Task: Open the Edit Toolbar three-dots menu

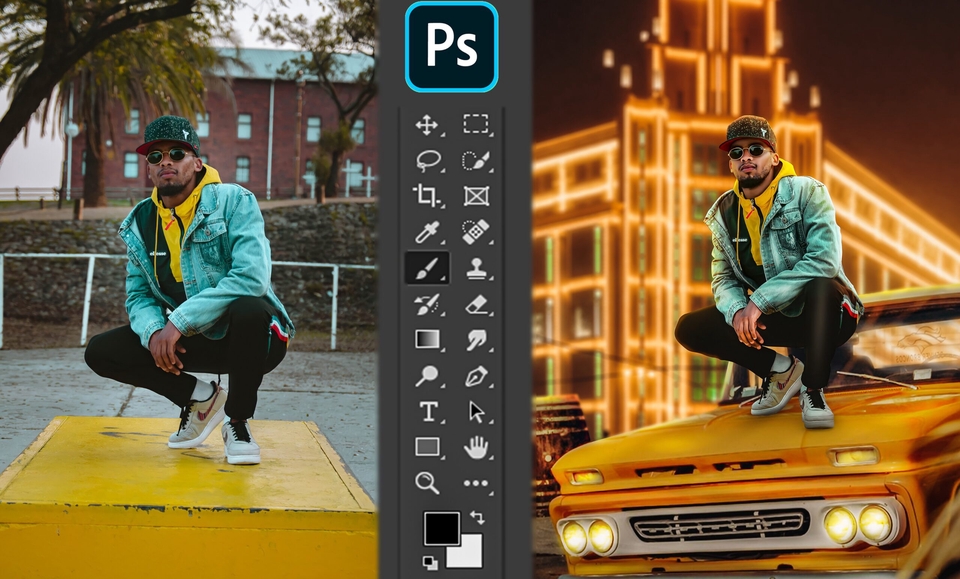Action: point(476,484)
